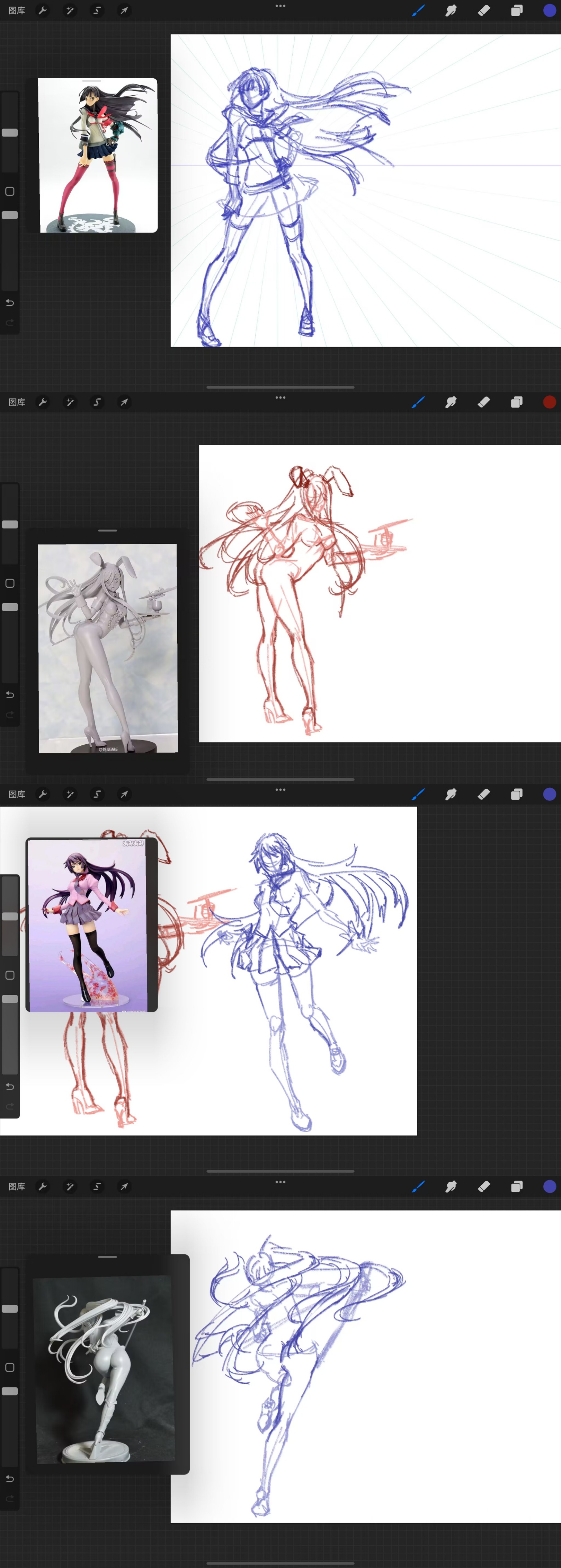
Task: Tap the redo arrow left of the gray bunny reference
Action: [10, 715]
